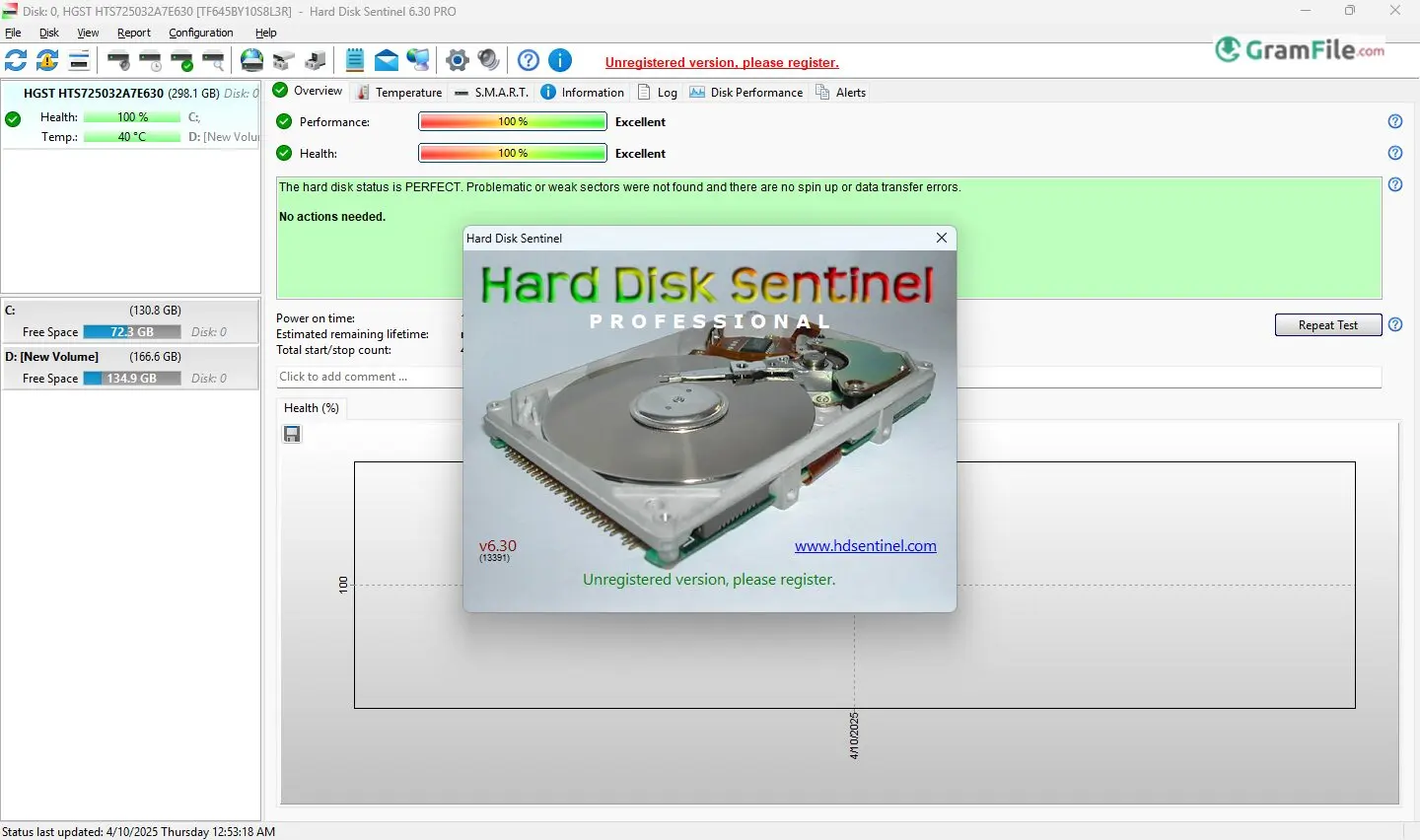Screen dimensions: 1420x840
Task: Open the Help menu
Action: 266,33
